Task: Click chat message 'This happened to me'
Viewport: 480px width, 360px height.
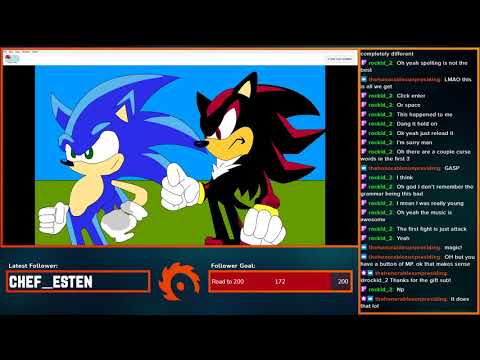Action: 424,114
